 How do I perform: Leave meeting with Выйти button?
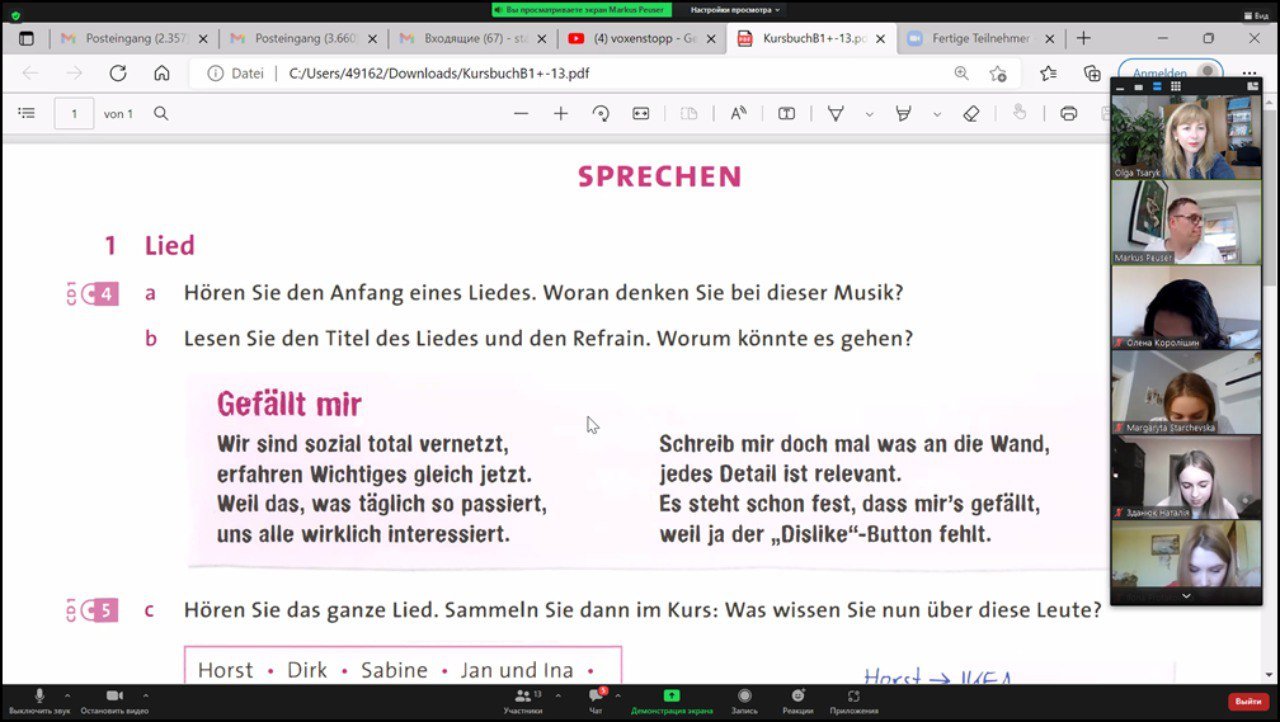pyautogui.click(x=1248, y=701)
